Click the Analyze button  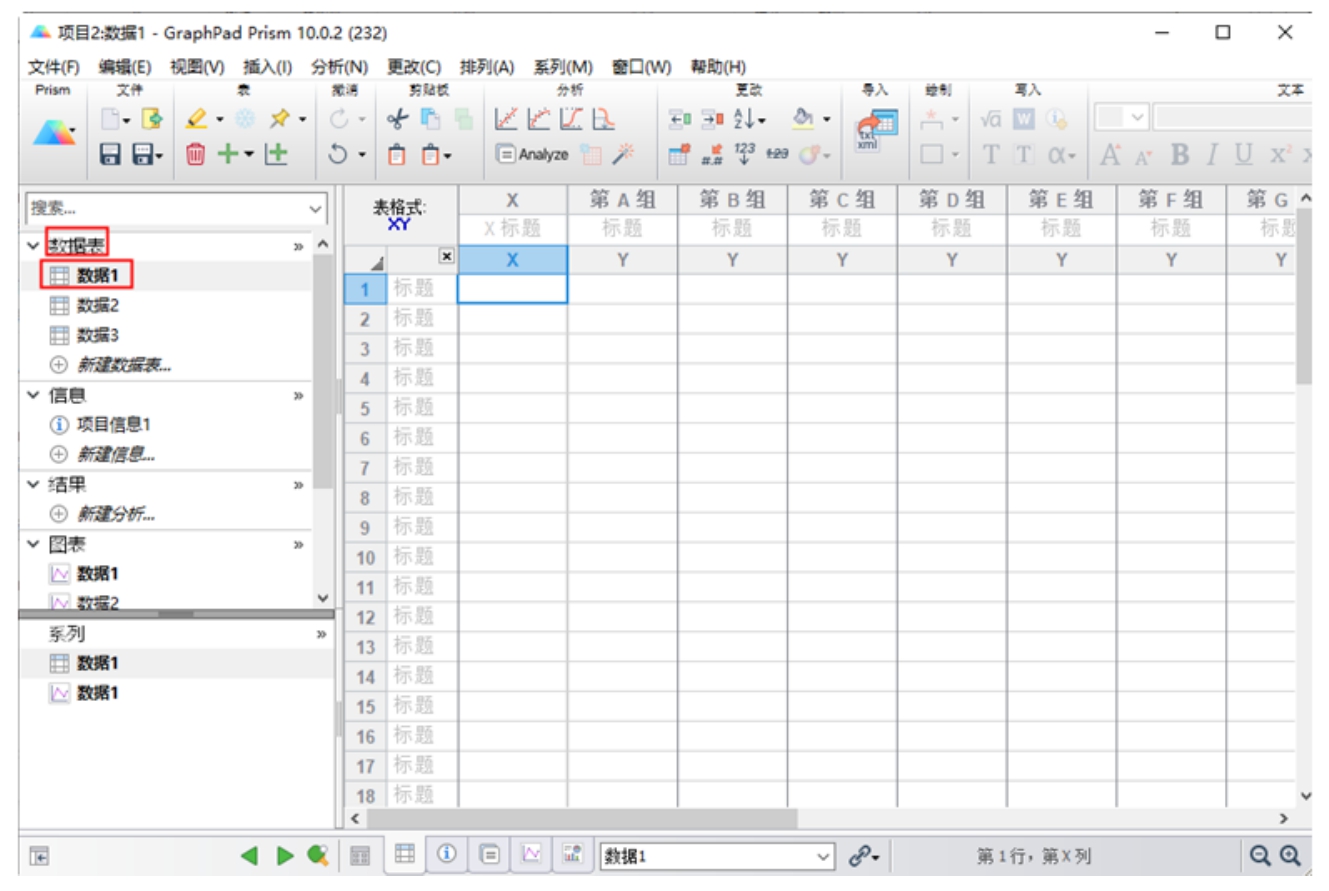[x=533, y=155]
